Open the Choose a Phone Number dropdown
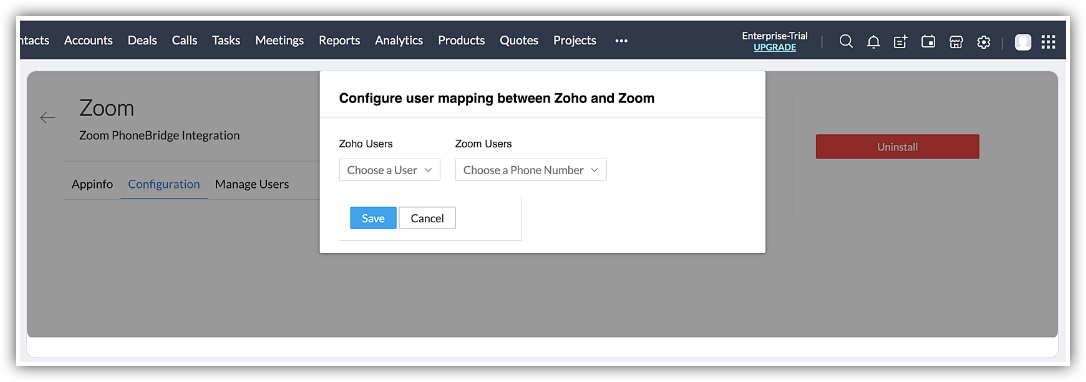 pyautogui.click(x=531, y=170)
